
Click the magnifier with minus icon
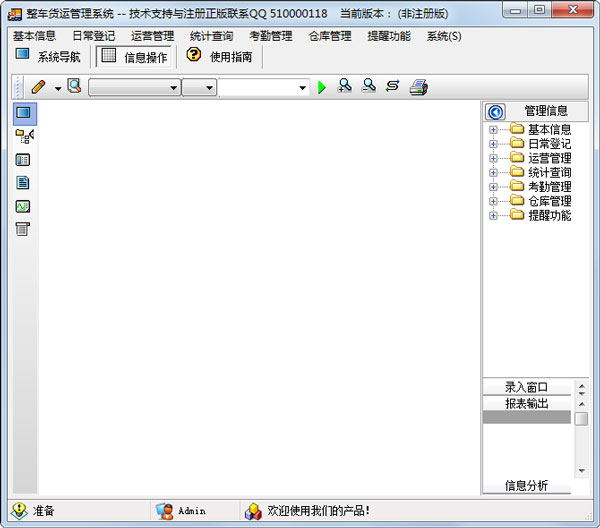click(x=368, y=86)
